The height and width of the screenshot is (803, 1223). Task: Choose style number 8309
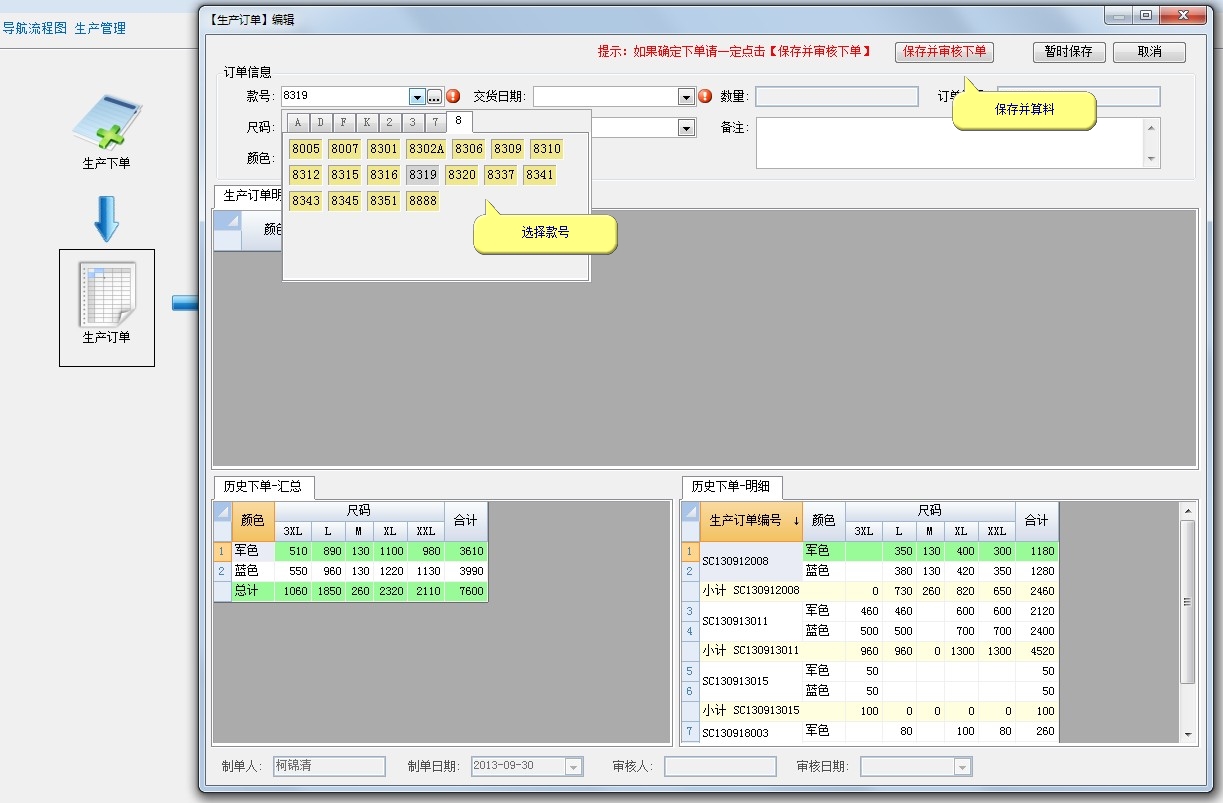[508, 149]
